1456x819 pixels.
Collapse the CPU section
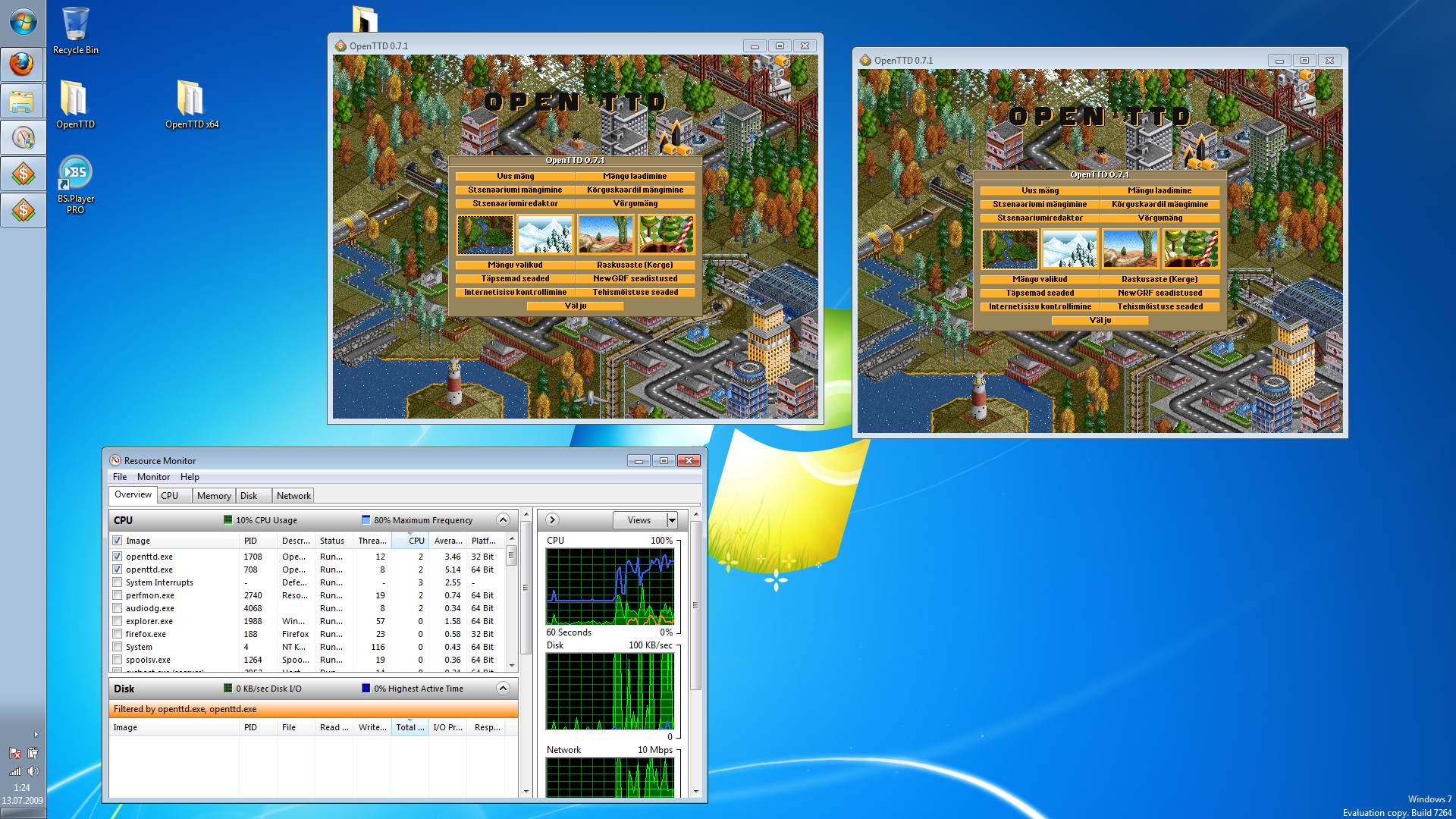[503, 519]
